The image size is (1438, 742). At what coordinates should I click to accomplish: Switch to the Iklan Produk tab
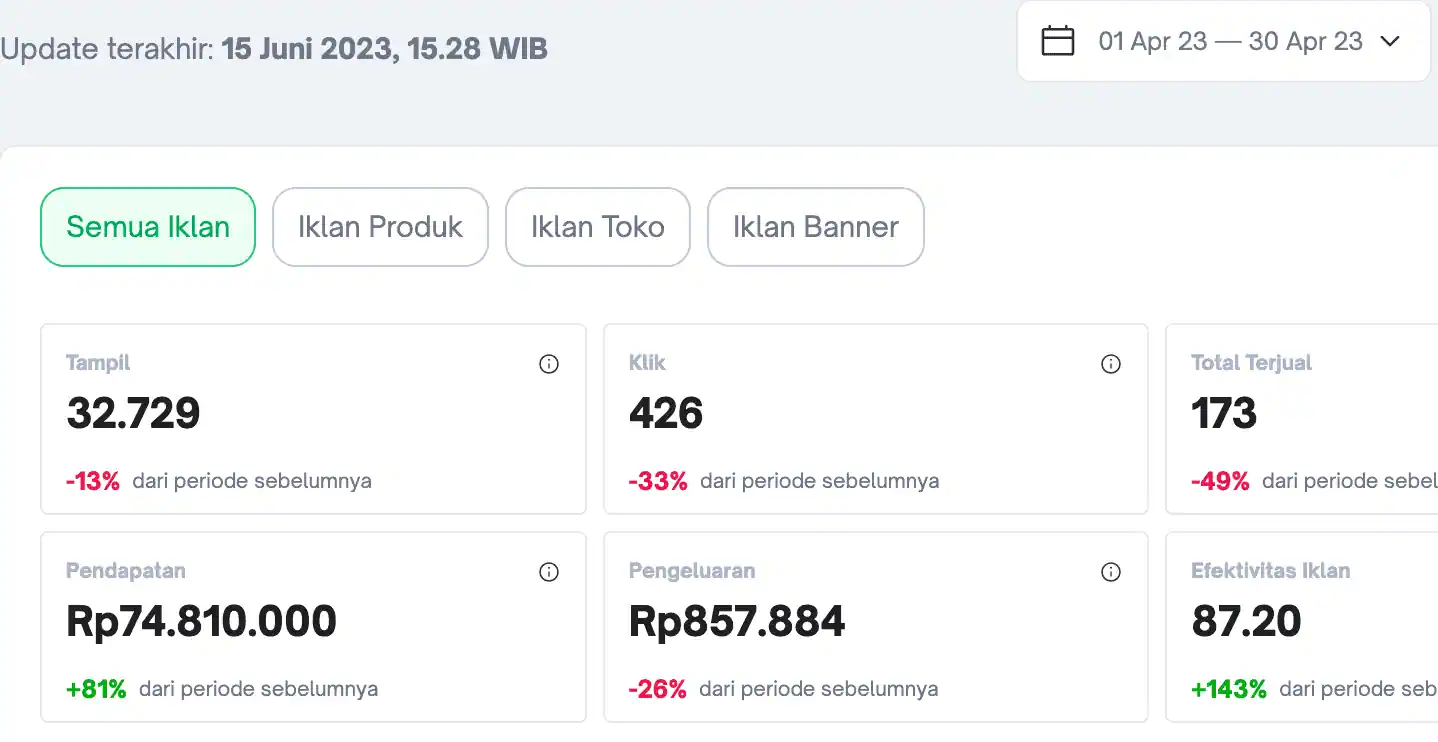point(380,227)
